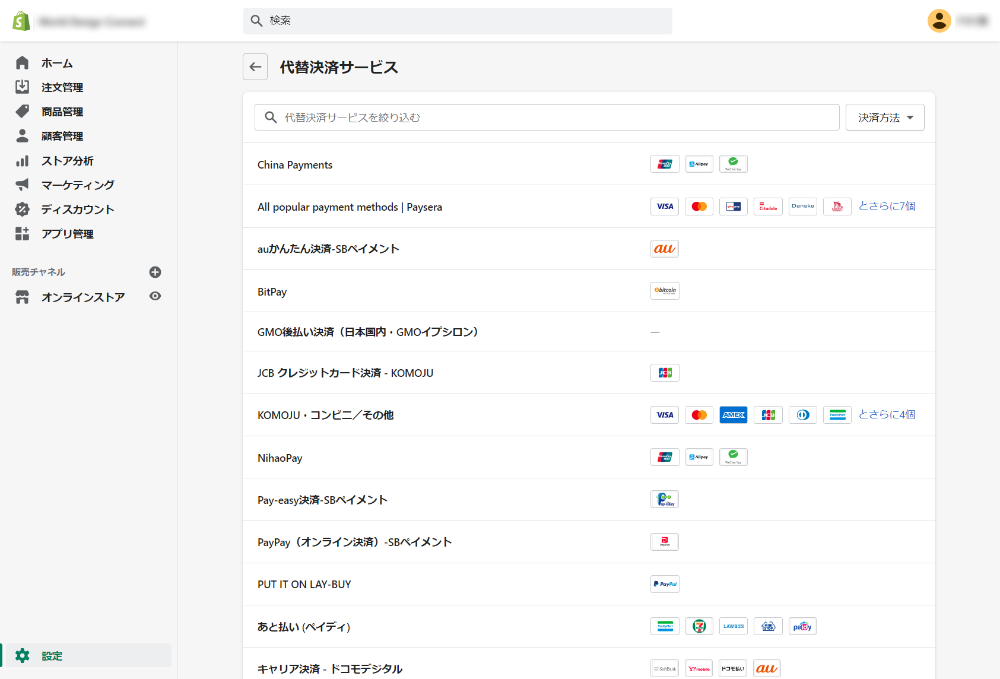
Task: Click the Lawson icon in あと払い row
Action: (x=733, y=626)
